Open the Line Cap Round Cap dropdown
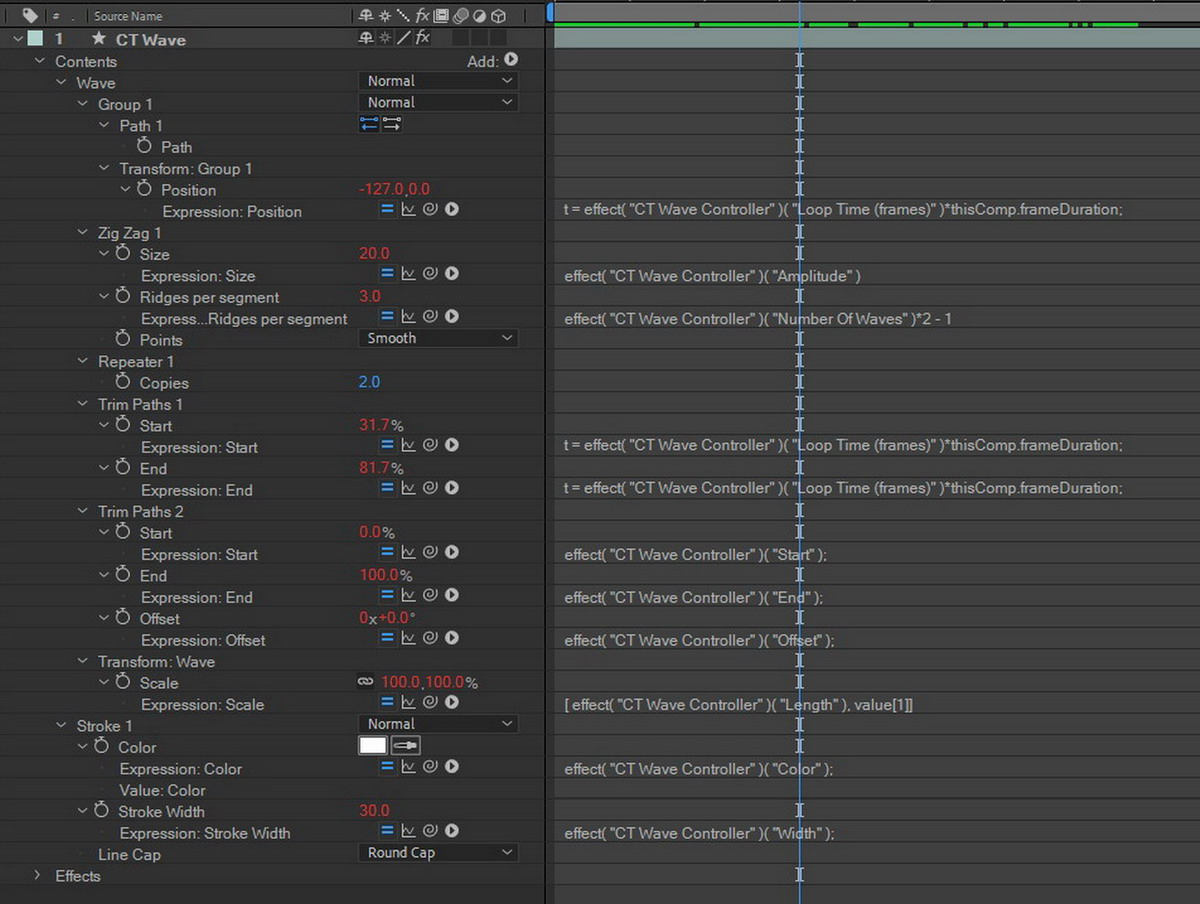Viewport: 1200px width, 904px height. 438,853
